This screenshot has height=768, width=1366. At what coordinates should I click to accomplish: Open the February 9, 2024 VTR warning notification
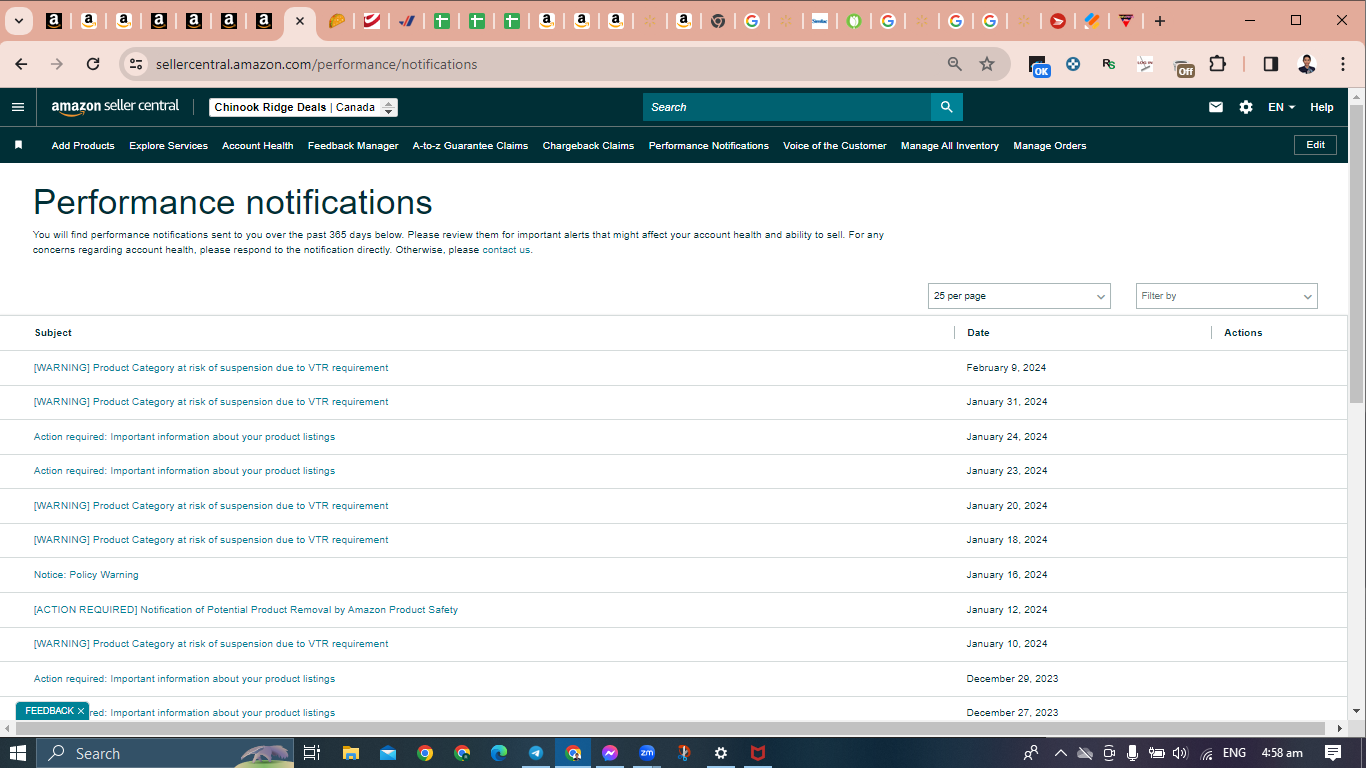click(x=211, y=368)
